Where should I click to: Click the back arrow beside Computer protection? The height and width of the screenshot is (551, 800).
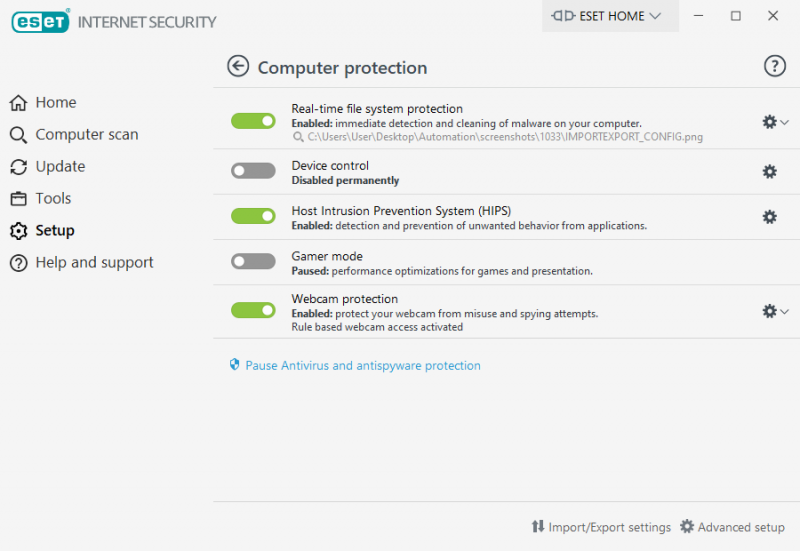click(238, 67)
